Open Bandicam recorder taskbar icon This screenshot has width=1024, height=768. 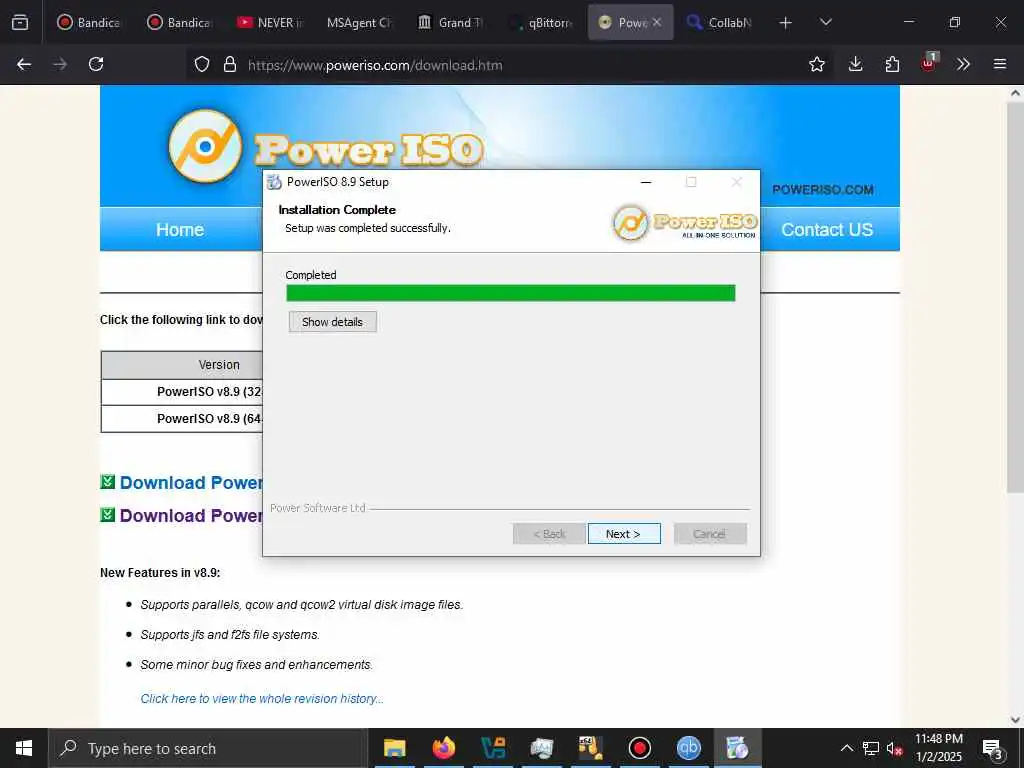[x=639, y=748]
